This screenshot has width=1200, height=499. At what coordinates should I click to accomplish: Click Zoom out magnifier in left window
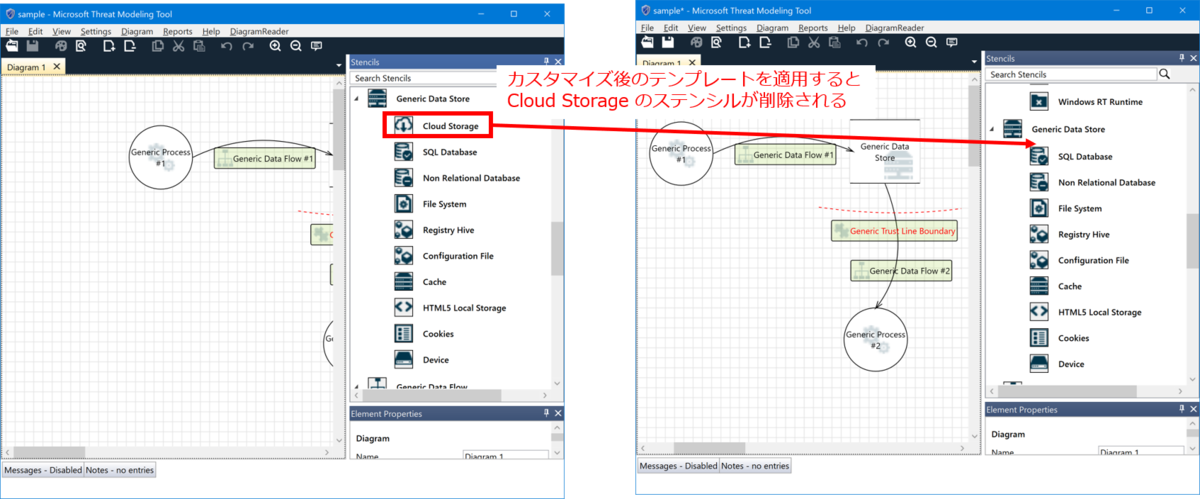(x=295, y=45)
